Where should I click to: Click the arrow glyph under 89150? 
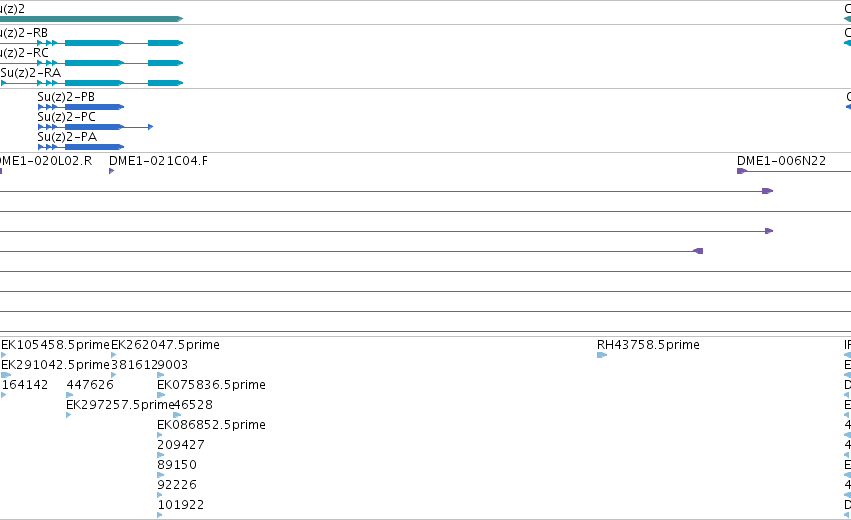pos(160,475)
